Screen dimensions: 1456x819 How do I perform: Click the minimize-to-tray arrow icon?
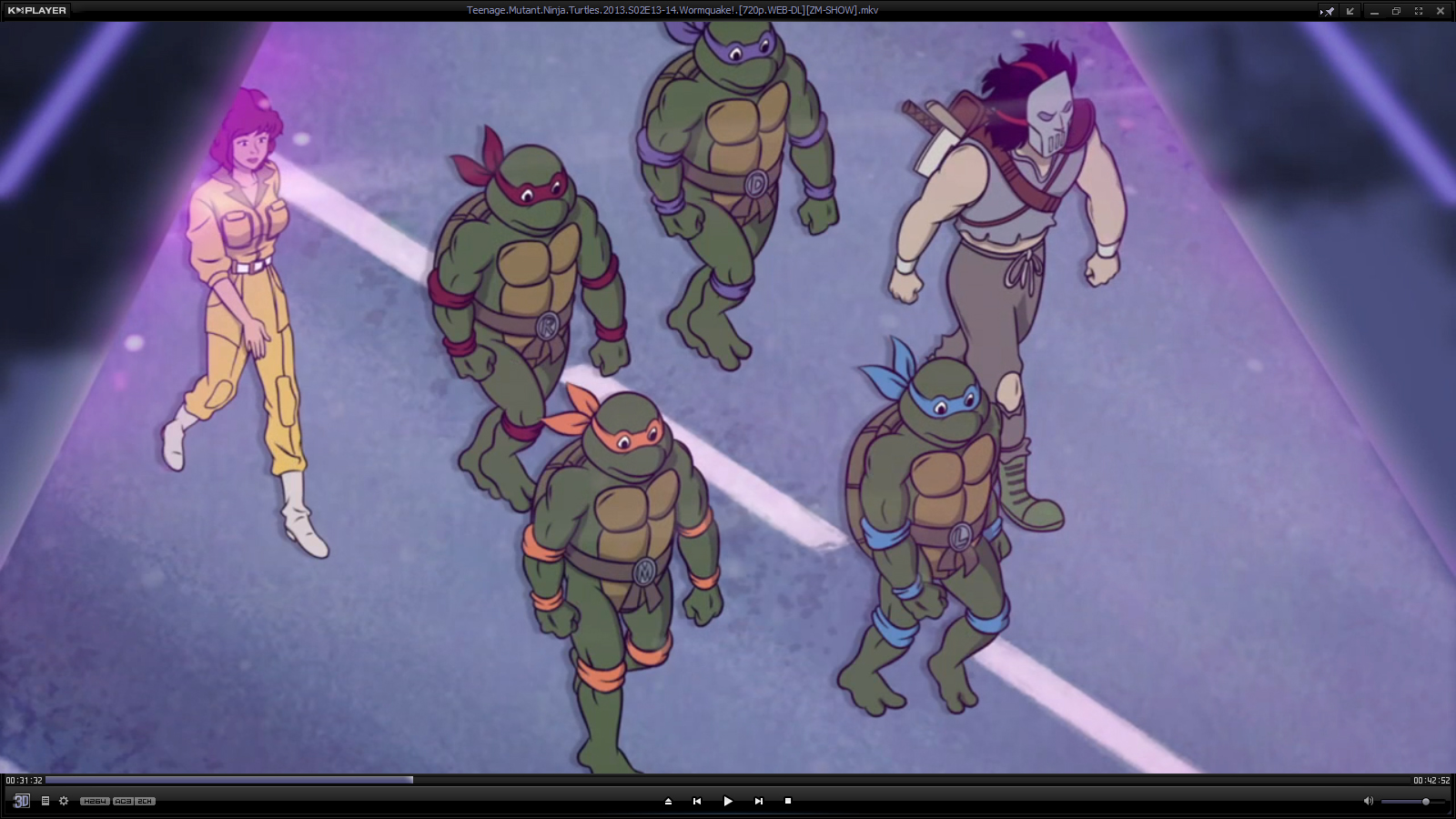[x=1350, y=11]
